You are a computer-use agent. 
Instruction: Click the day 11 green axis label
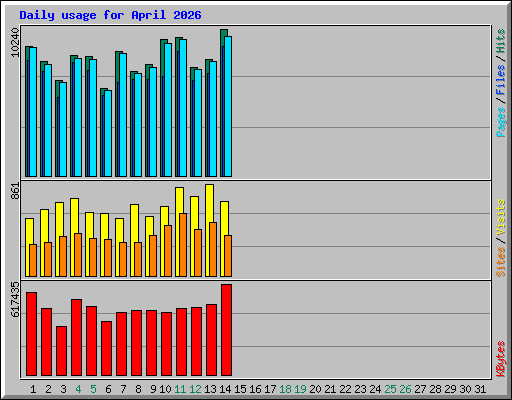180,389
